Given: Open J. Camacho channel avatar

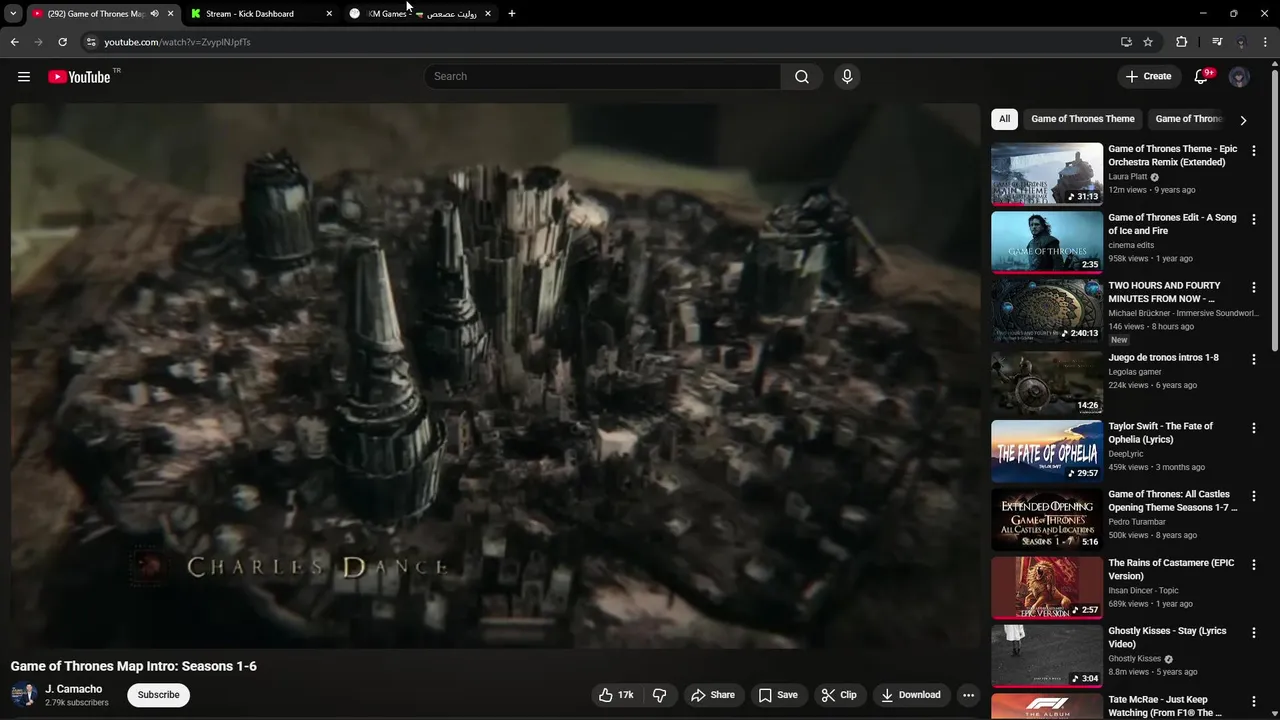Looking at the screenshot, I should pos(24,695).
